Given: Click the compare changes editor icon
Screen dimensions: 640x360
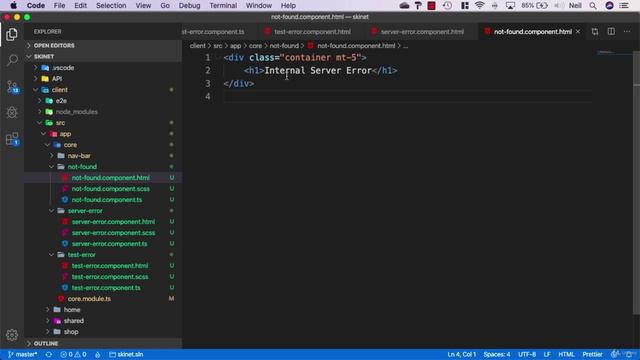Looking at the screenshot, I should tap(595, 31).
